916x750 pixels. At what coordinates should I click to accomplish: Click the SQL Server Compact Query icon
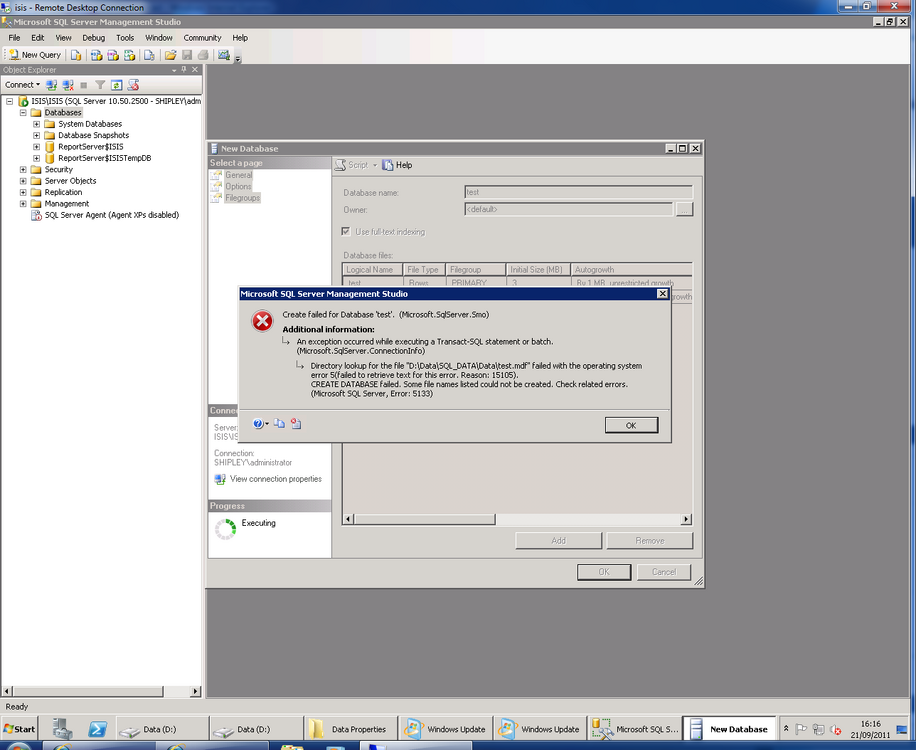click(150, 55)
